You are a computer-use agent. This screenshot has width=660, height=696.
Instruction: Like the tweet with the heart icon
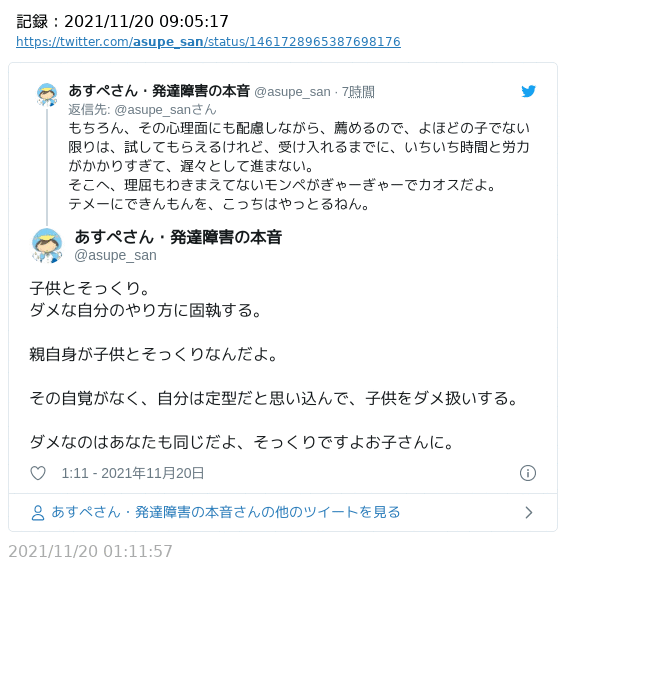click(38, 473)
